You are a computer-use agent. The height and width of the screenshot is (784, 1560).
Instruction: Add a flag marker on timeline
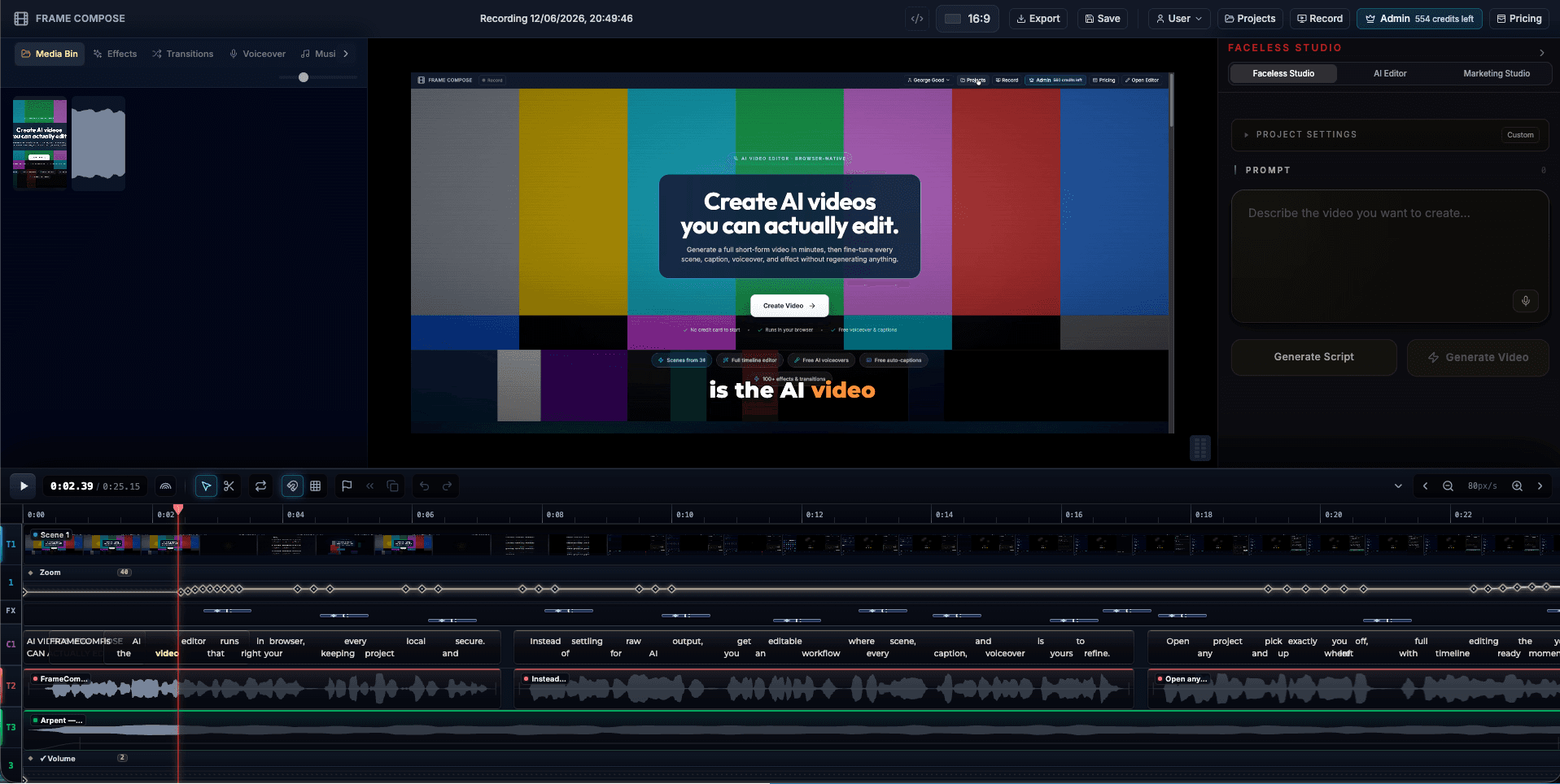pyautogui.click(x=347, y=486)
